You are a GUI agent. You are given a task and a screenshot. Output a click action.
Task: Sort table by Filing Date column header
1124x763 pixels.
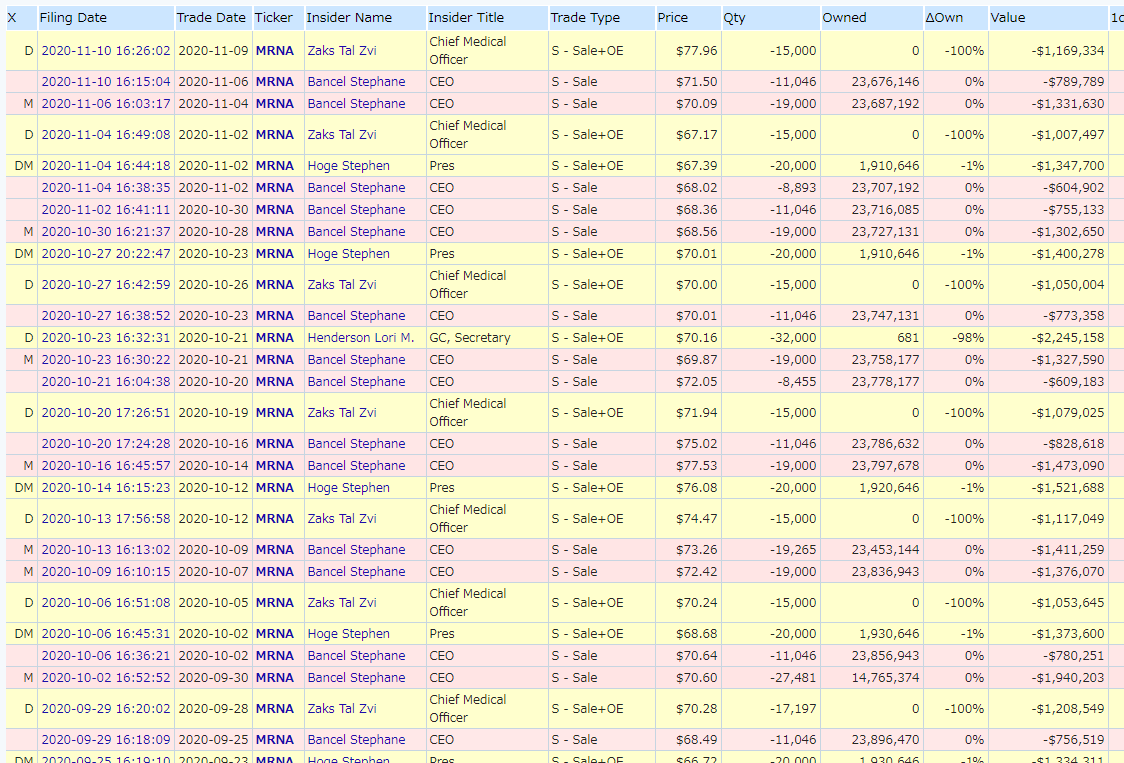click(73, 18)
